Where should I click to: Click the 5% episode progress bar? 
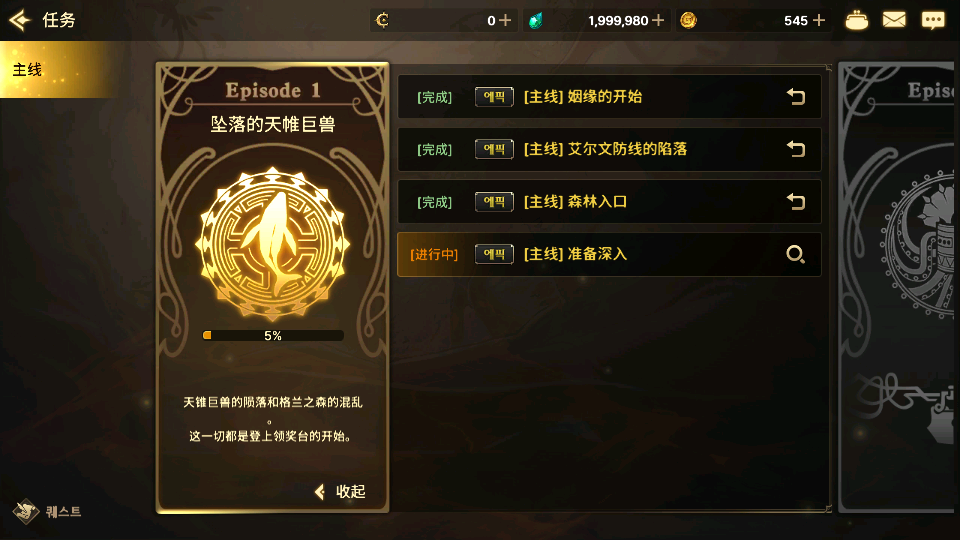pyautogui.click(x=273, y=336)
